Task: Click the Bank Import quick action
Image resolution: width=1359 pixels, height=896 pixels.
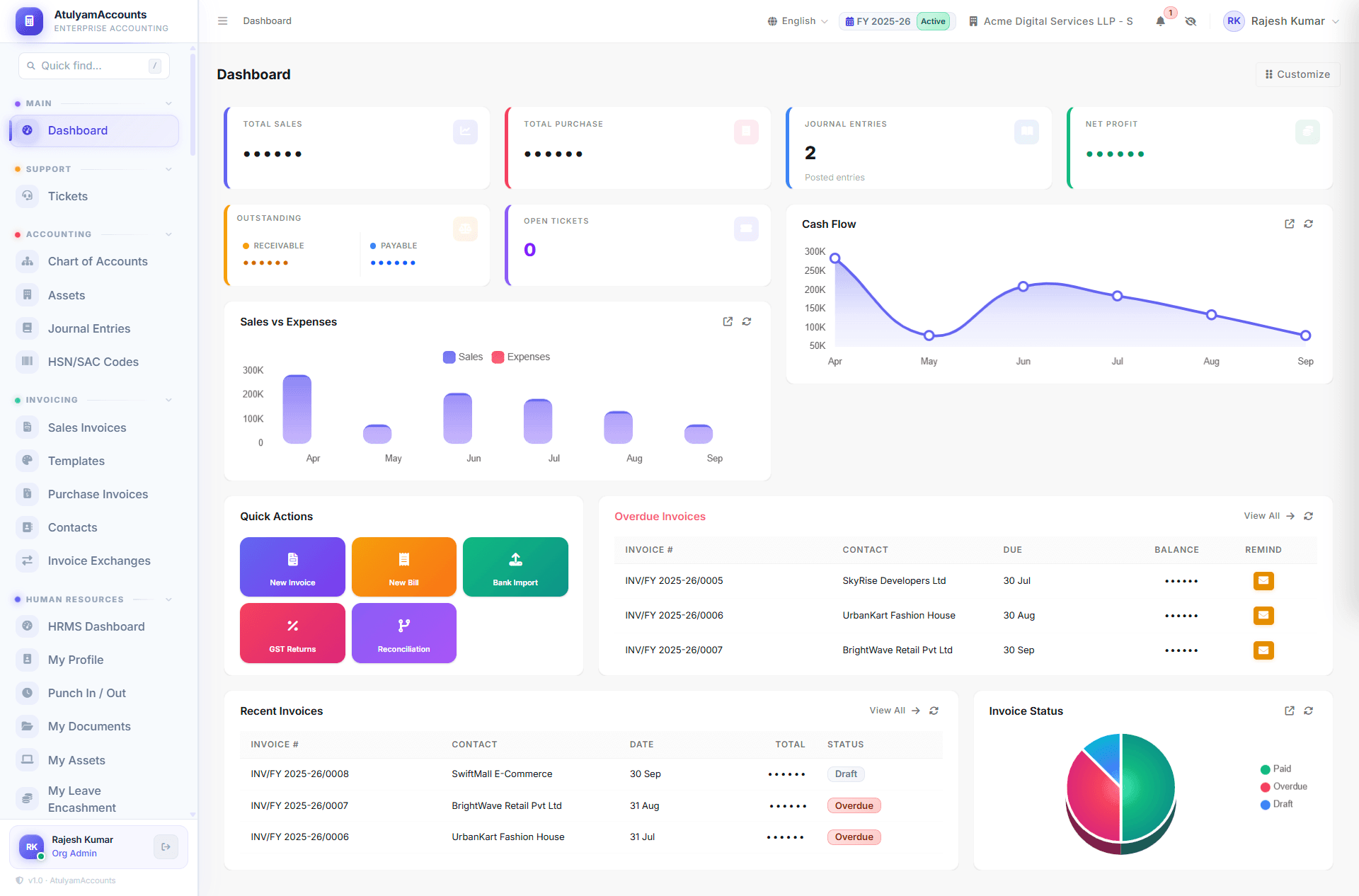Action: point(515,567)
